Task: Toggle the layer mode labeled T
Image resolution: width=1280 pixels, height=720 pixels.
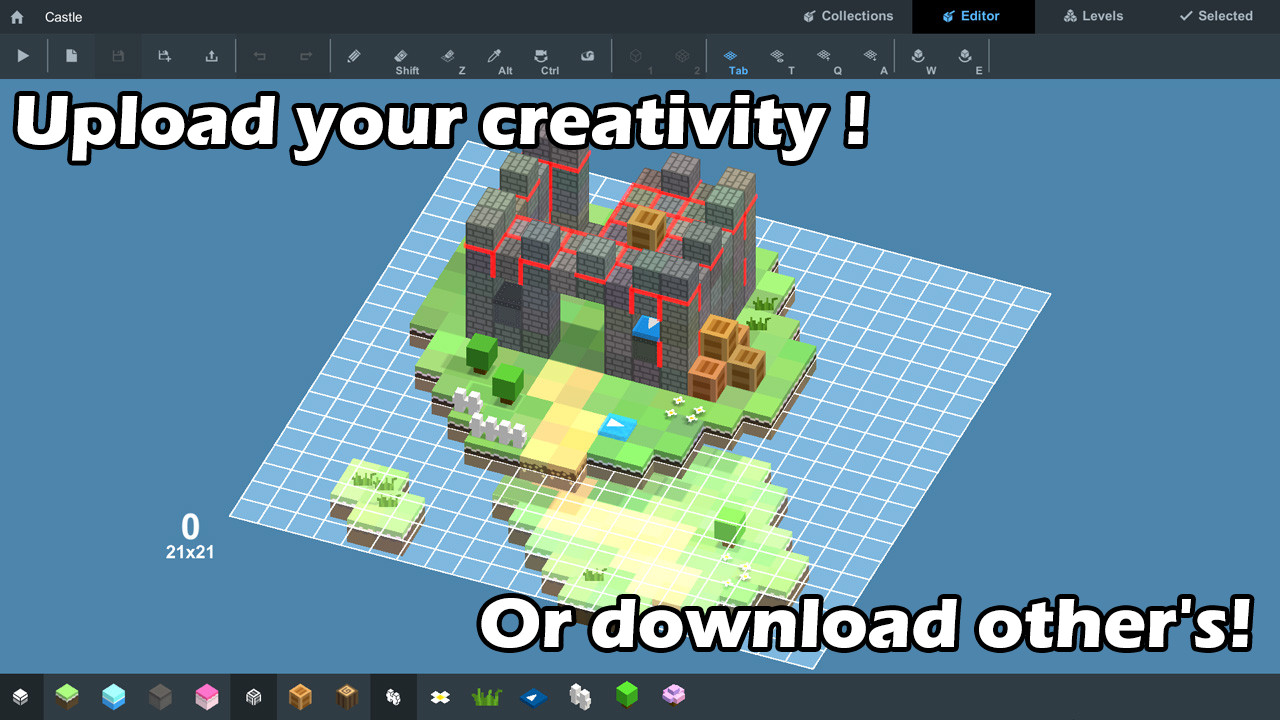Action: coord(777,56)
